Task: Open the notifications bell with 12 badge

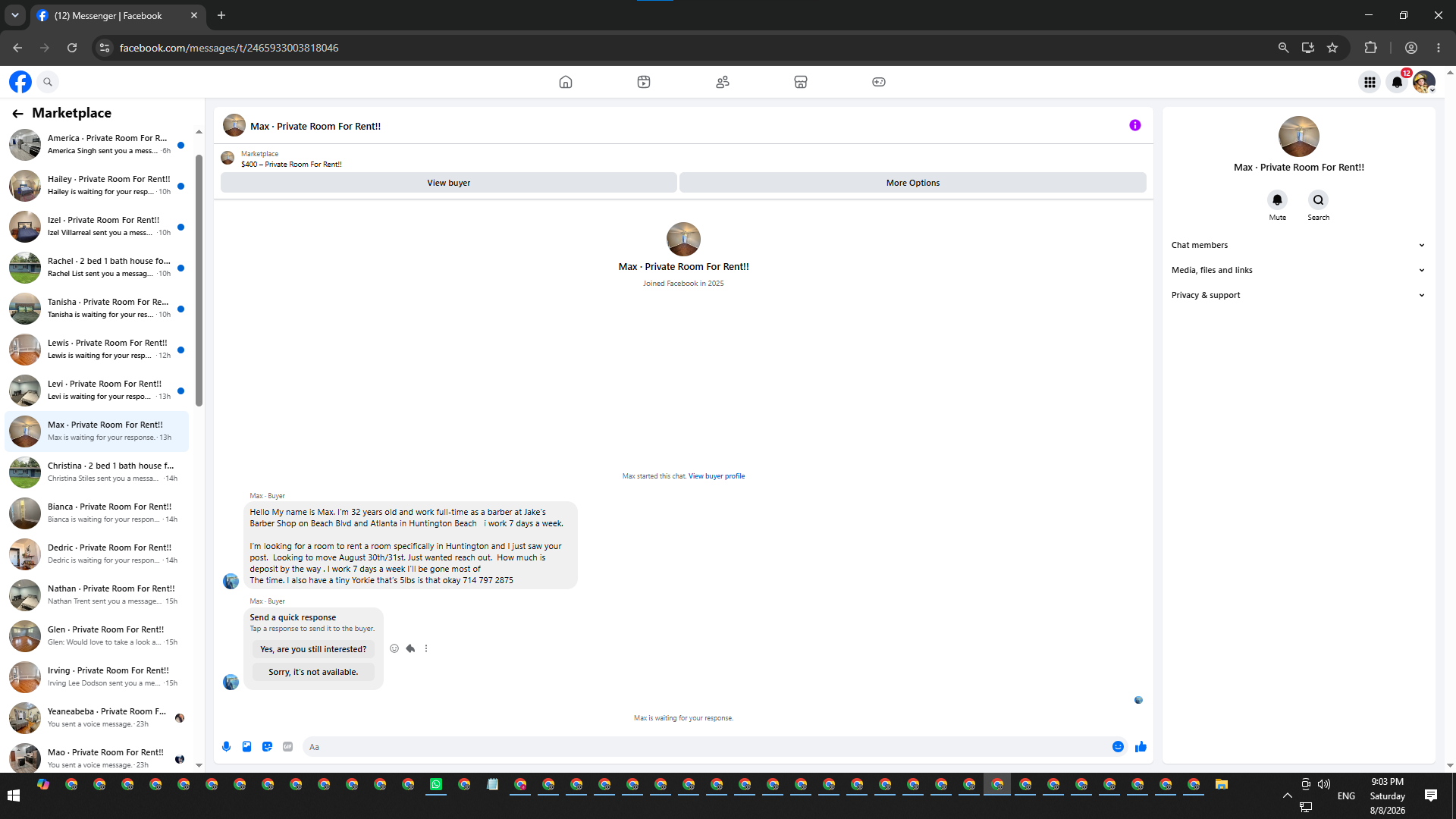Action: (1397, 82)
